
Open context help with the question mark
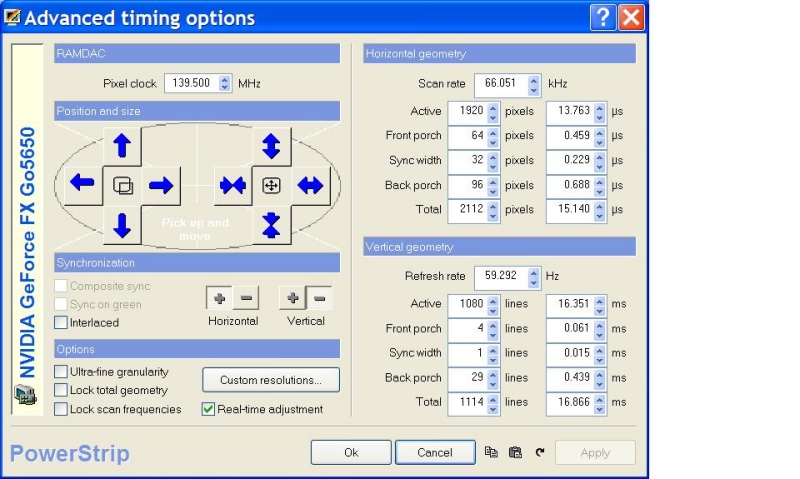[x=603, y=18]
